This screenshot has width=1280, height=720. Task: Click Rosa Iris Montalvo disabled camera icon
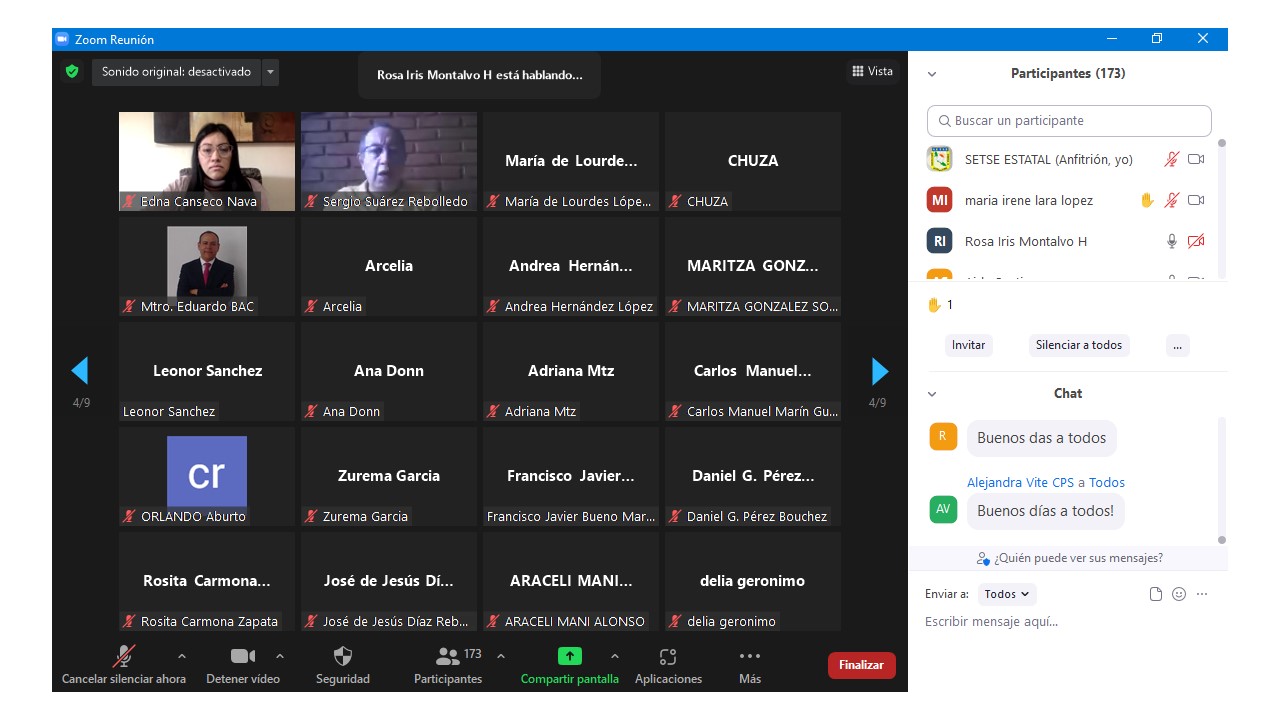[1196, 241]
